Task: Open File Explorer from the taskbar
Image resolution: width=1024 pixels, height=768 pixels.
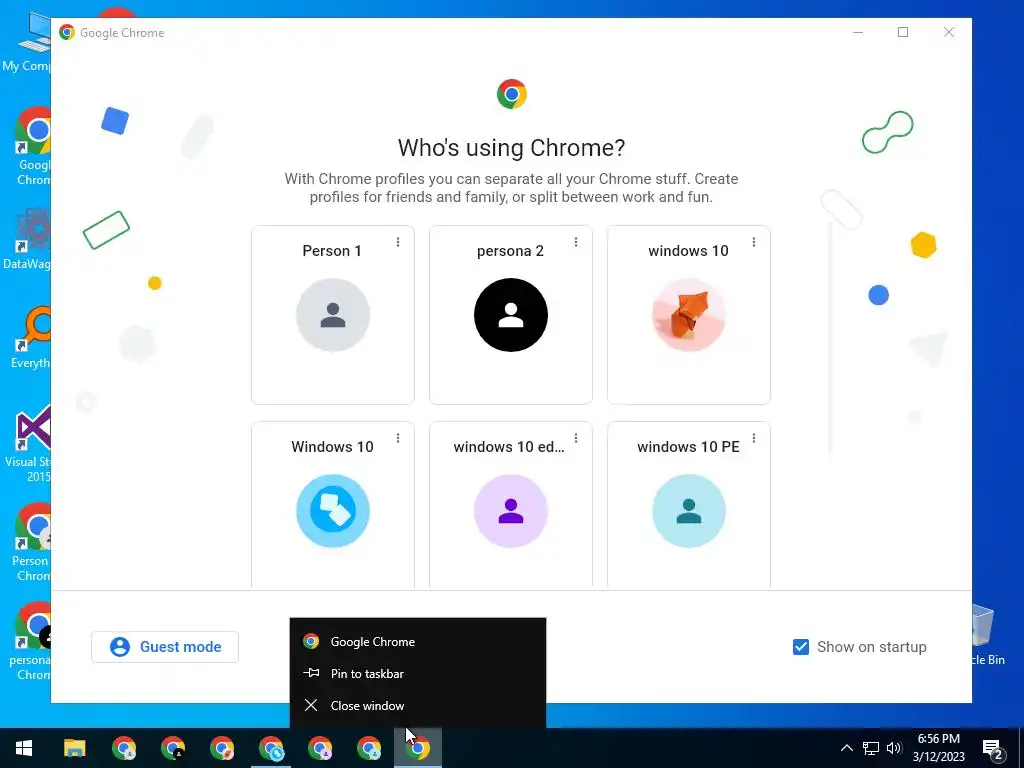Action: pyautogui.click(x=74, y=748)
